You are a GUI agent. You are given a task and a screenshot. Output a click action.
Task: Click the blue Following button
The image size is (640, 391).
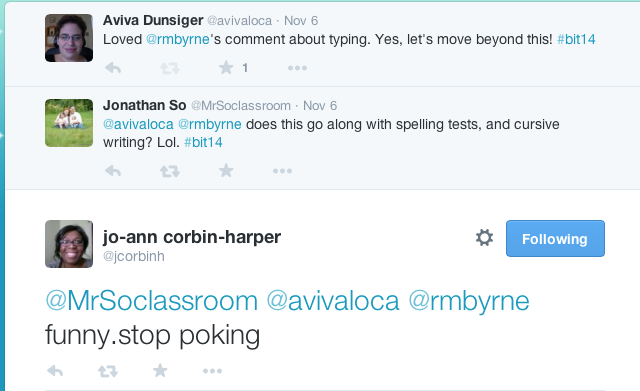coord(555,239)
